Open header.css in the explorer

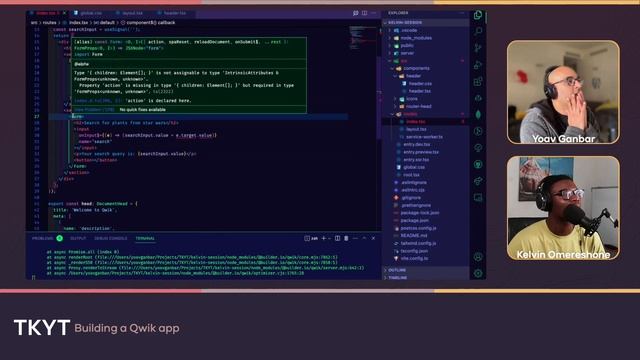pos(420,84)
